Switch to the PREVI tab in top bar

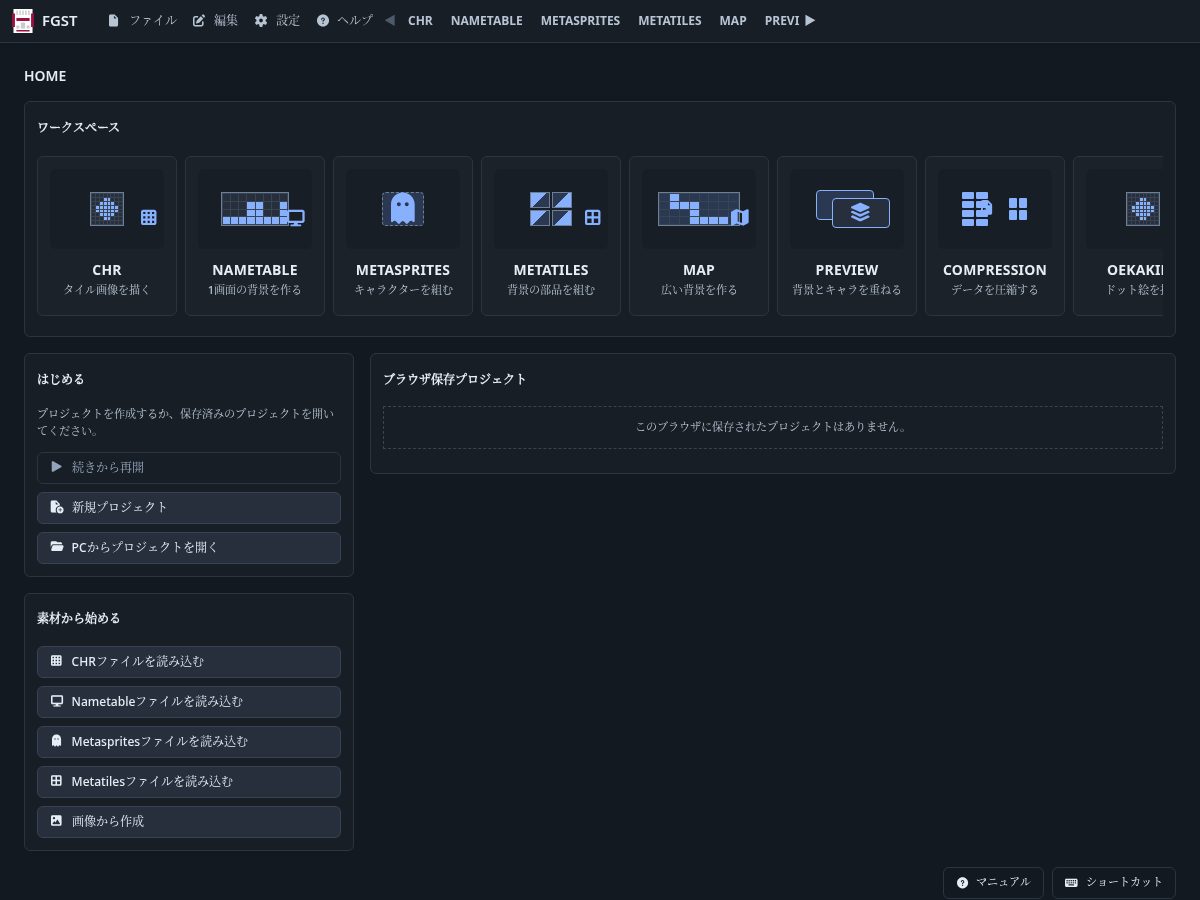781,20
